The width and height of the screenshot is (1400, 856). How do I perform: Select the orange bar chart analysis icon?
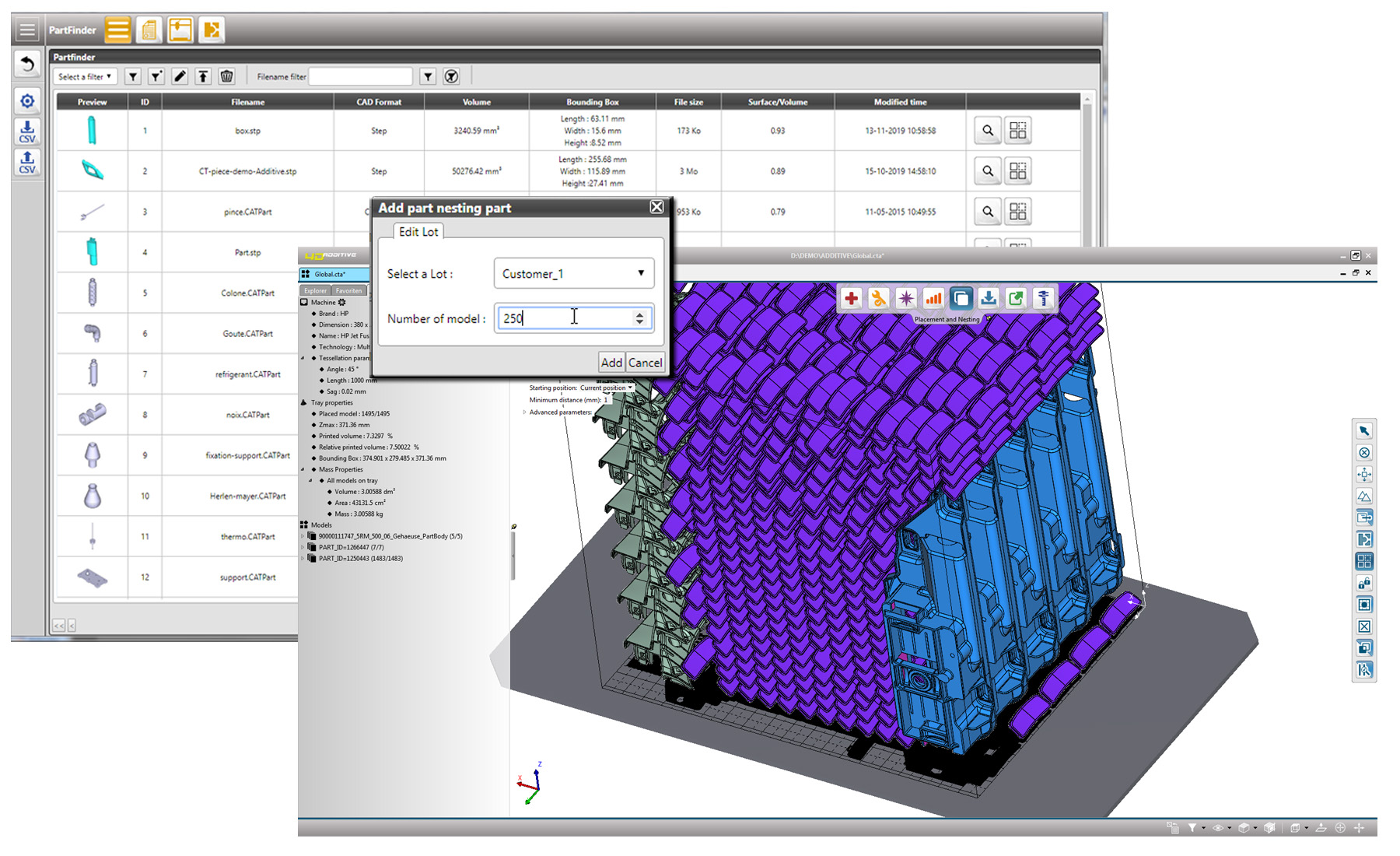pyautogui.click(x=933, y=299)
